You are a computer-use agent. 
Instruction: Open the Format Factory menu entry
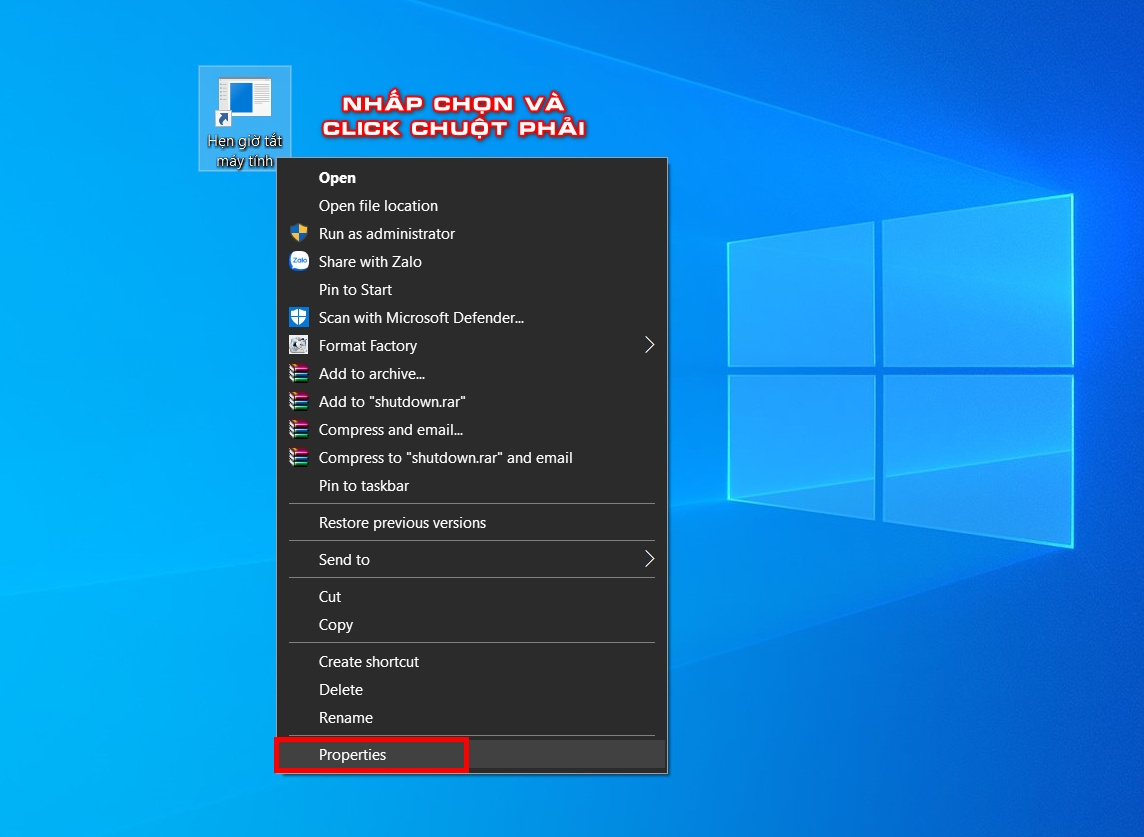click(472, 345)
